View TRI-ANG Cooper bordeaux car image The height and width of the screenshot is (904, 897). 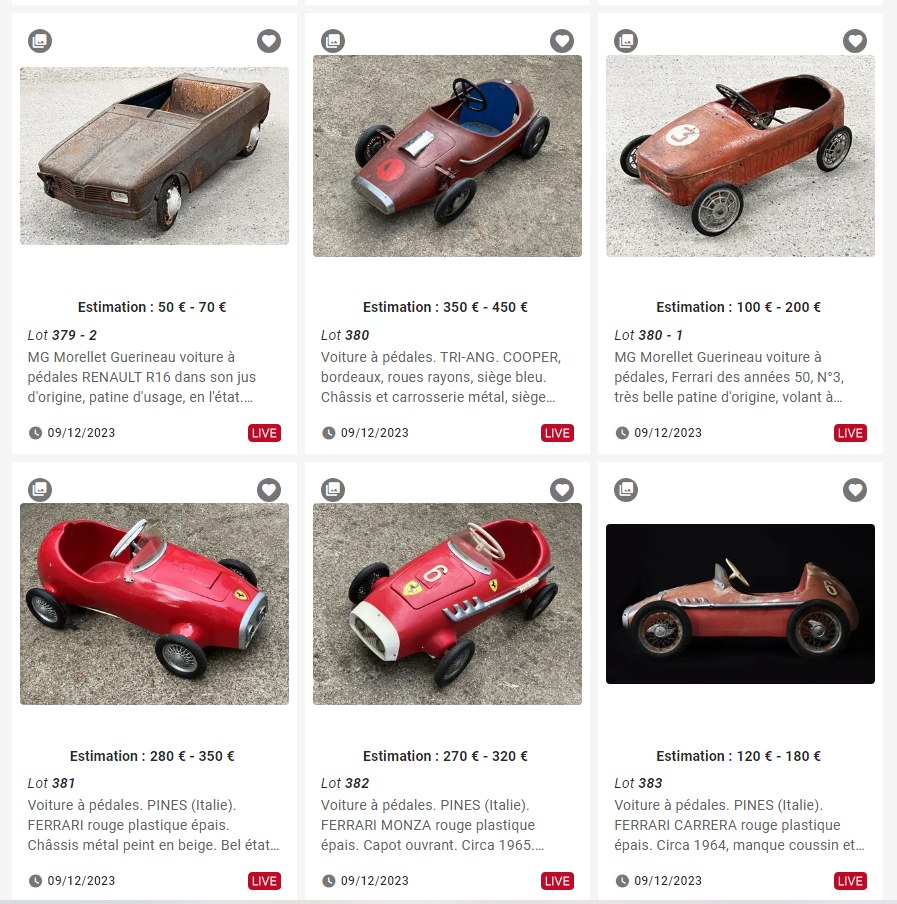[x=447, y=156]
